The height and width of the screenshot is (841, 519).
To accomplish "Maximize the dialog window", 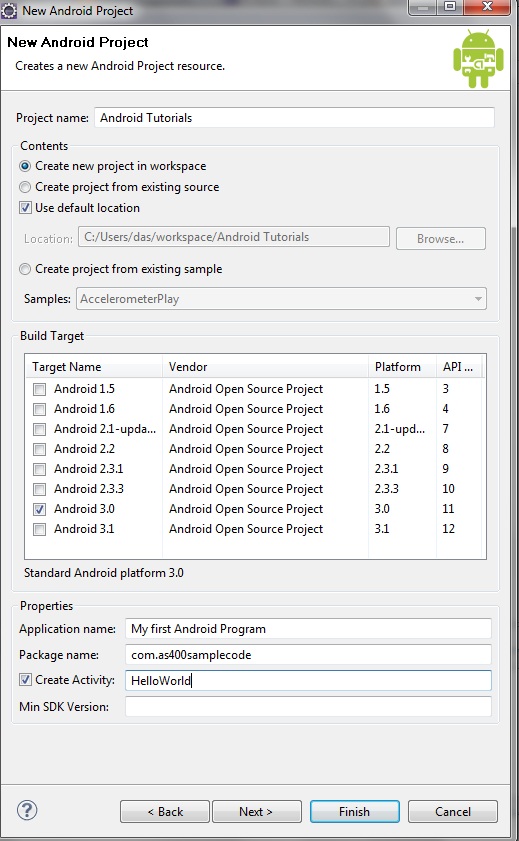I will pyautogui.click(x=450, y=6).
